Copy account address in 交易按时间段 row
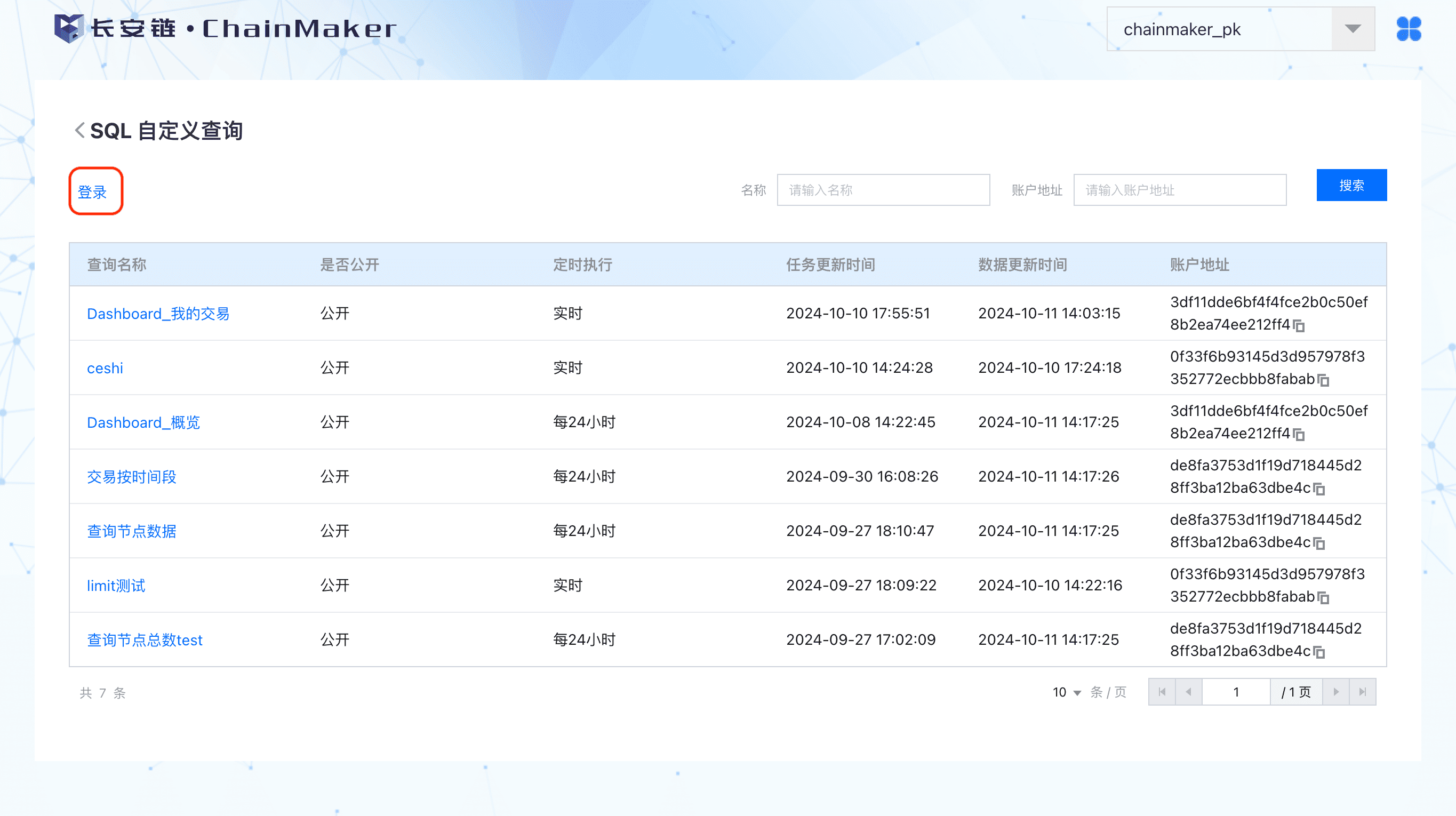 pyautogui.click(x=1319, y=489)
